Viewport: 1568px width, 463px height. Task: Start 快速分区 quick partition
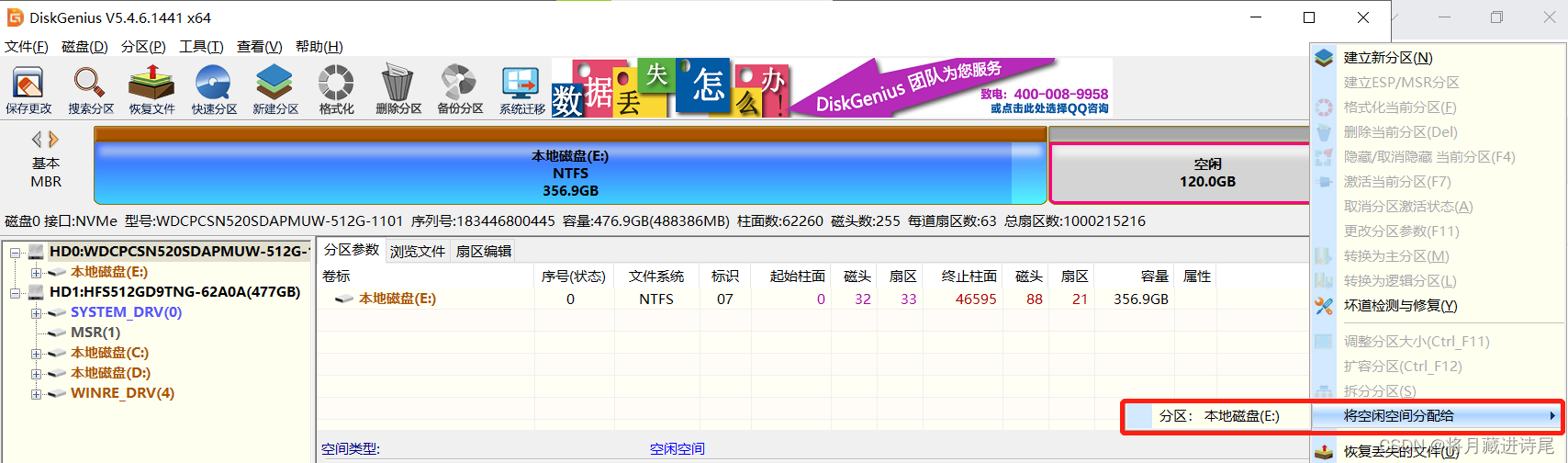coord(214,90)
